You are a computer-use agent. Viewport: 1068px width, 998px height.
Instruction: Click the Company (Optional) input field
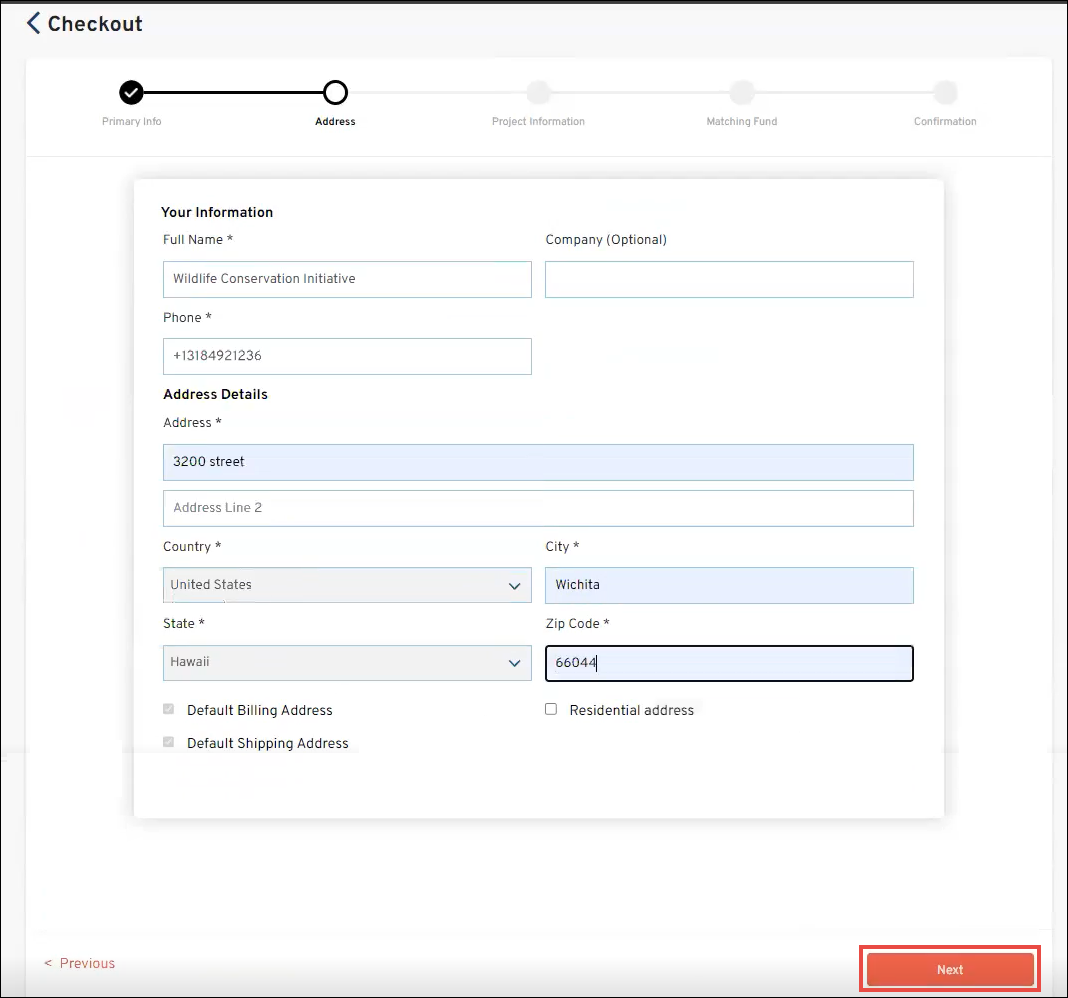tap(728, 279)
